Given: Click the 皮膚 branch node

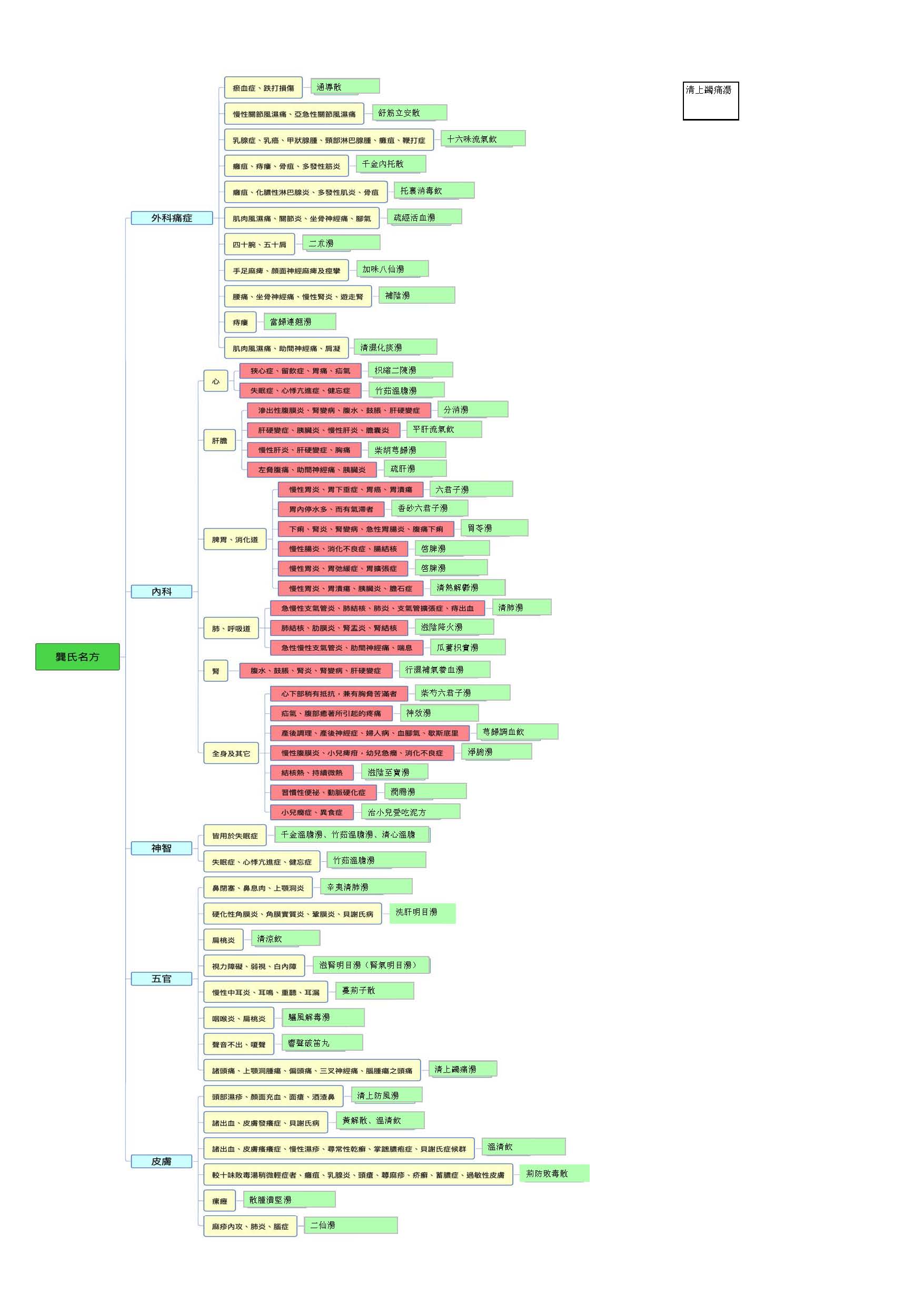Looking at the screenshot, I should pyautogui.click(x=161, y=1161).
